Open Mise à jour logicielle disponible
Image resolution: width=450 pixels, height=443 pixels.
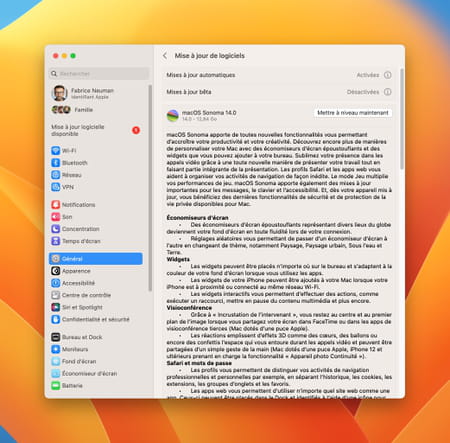96,130
